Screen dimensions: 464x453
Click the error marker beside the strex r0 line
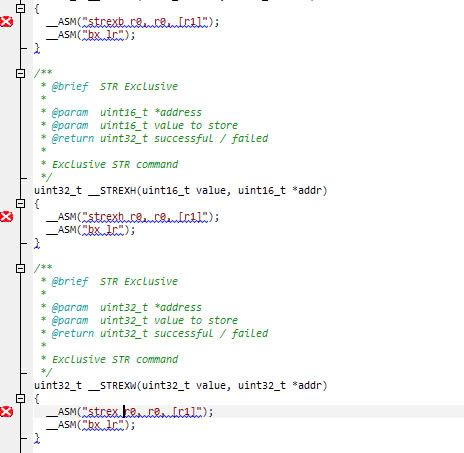(7, 412)
